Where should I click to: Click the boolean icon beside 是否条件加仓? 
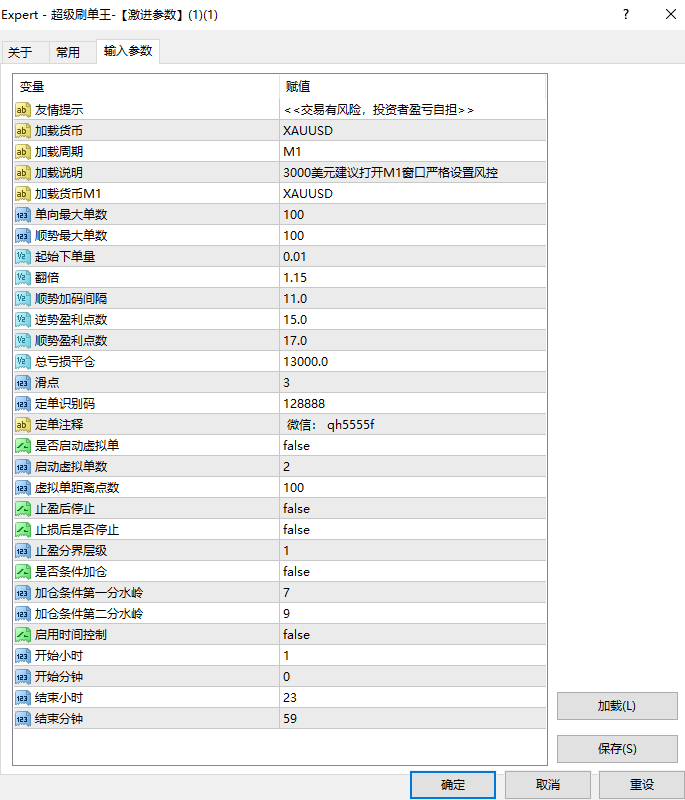[x=22, y=571]
